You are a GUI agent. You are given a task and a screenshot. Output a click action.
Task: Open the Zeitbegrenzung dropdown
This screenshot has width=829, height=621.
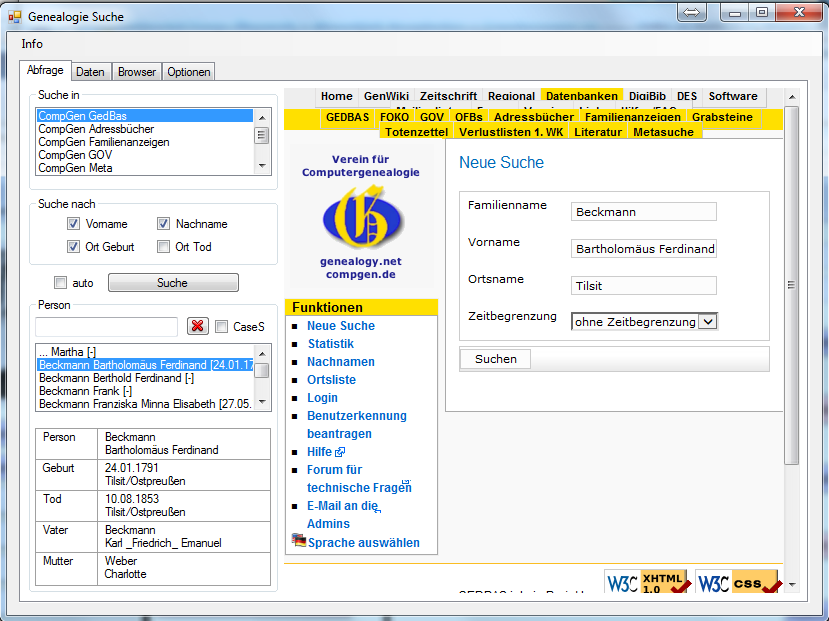click(x=708, y=321)
